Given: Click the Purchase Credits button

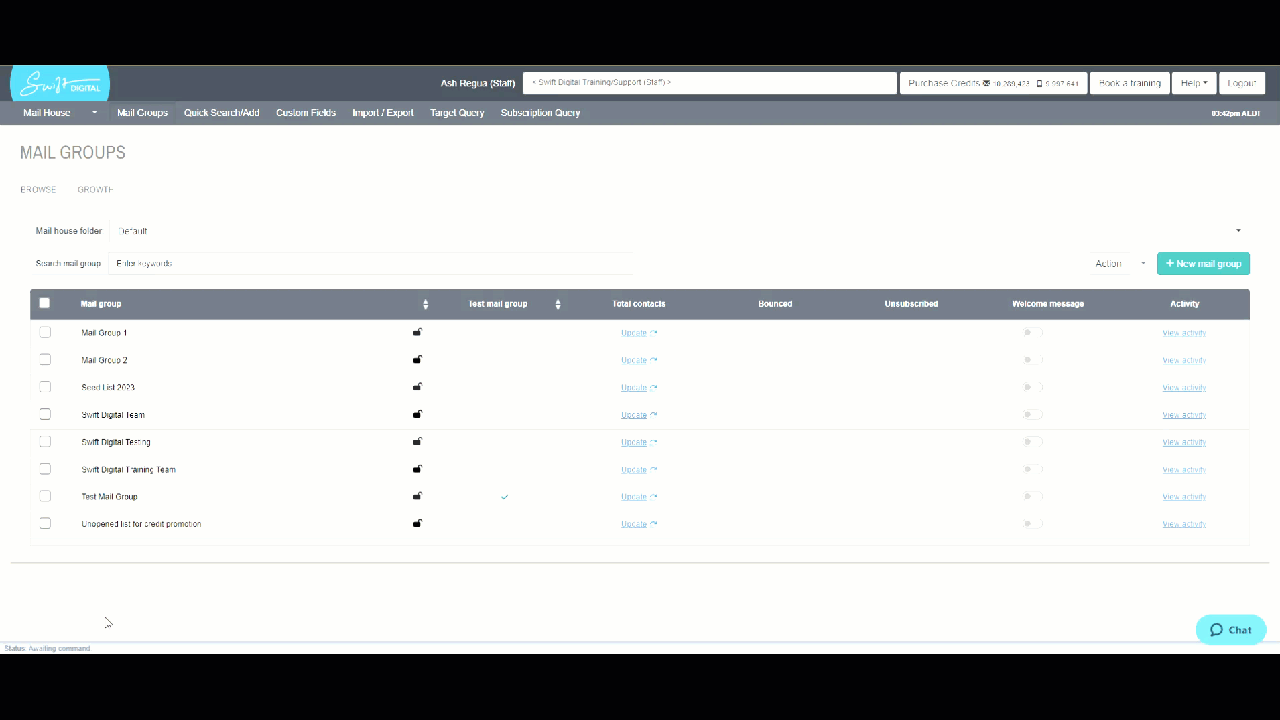Looking at the screenshot, I should [993, 83].
